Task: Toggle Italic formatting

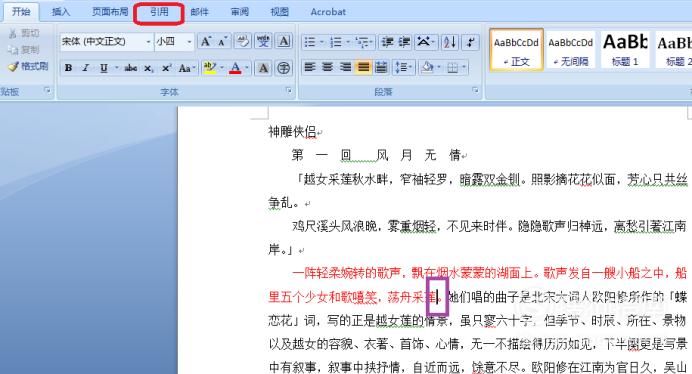Action: (x=86, y=68)
